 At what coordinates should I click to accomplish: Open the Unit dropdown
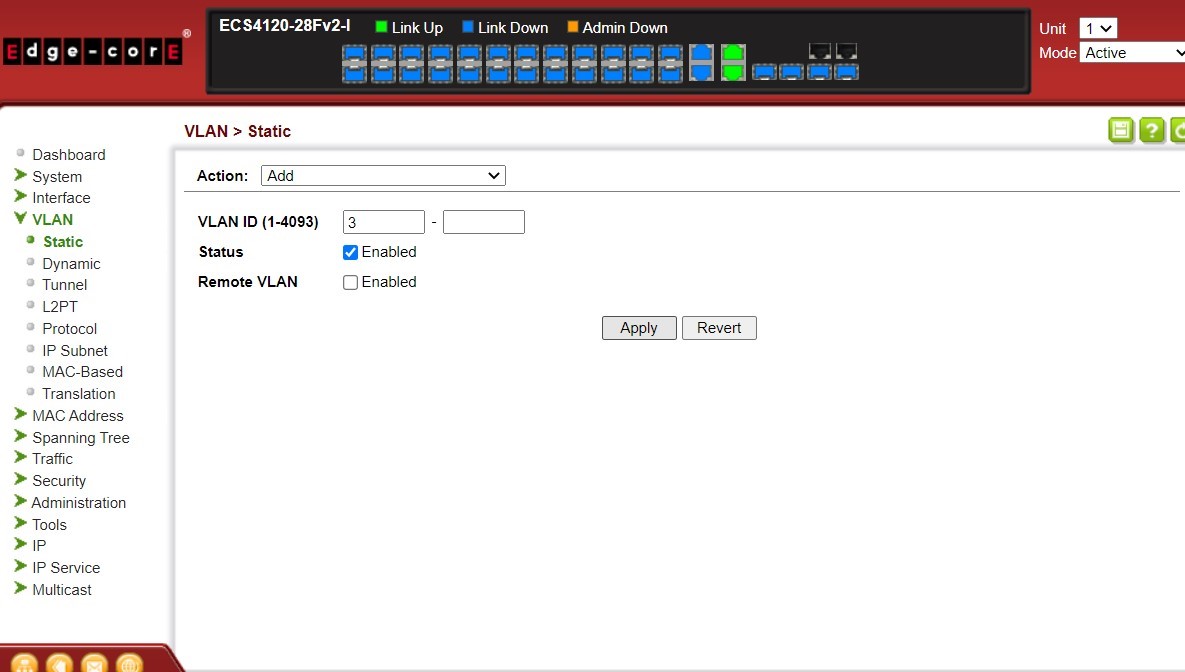[x=1098, y=29]
